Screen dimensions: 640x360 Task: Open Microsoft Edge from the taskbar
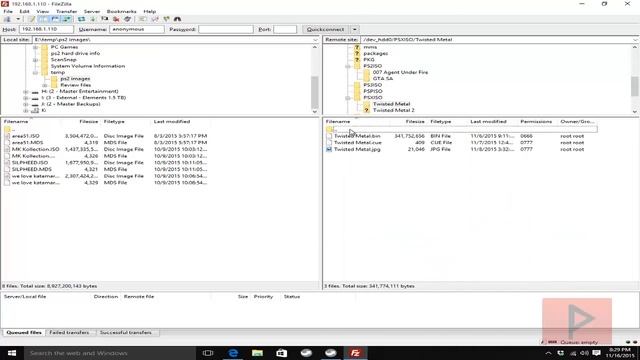[x=233, y=353]
